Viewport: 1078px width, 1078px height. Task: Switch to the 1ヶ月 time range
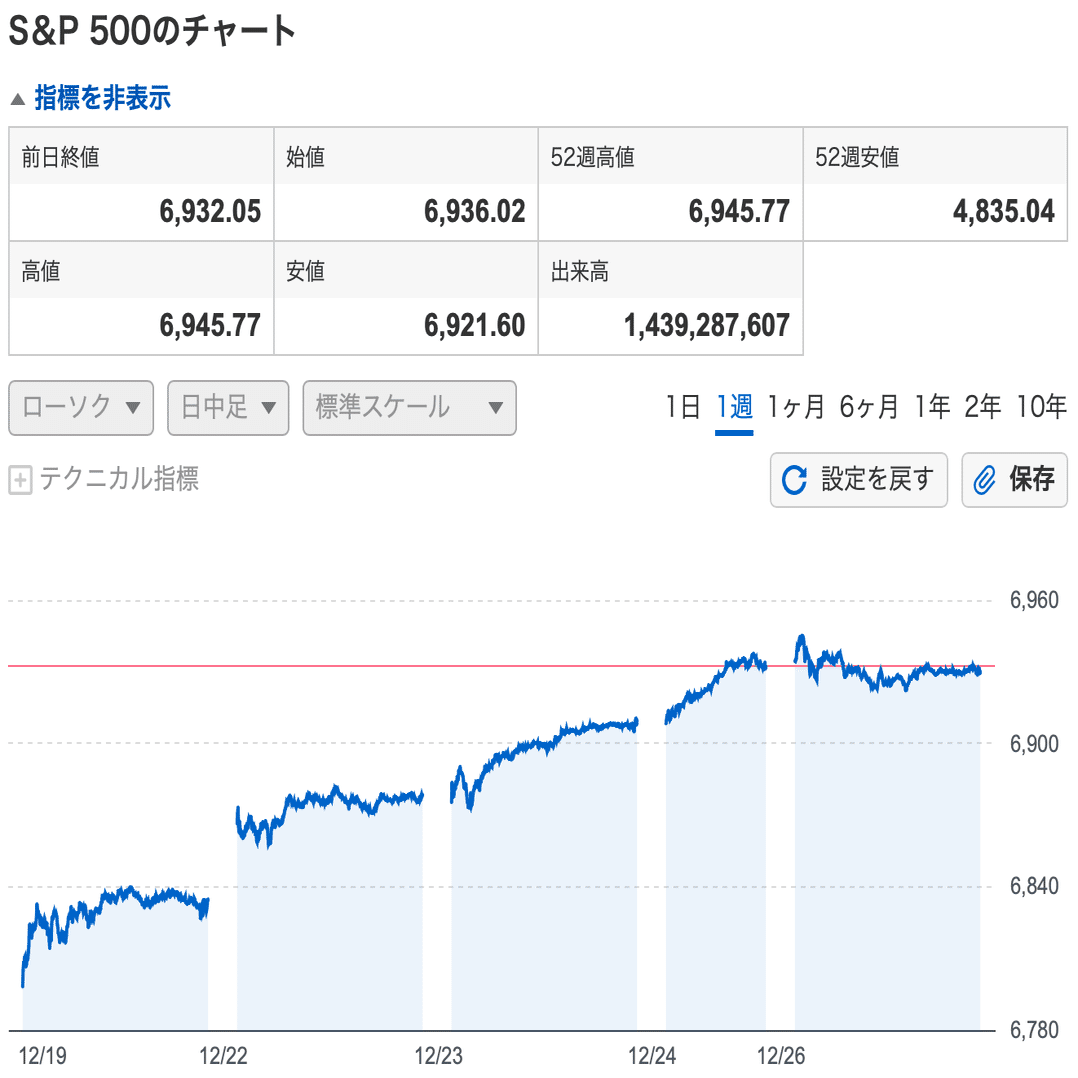point(796,407)
